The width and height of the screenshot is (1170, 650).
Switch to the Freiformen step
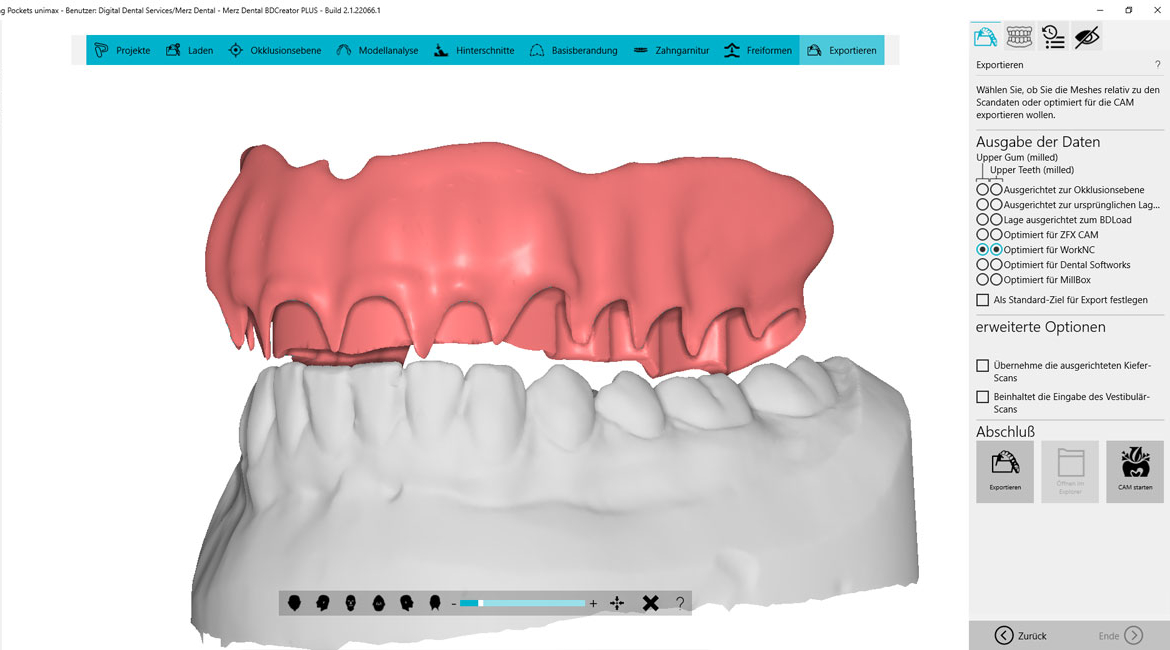(757, 50)
